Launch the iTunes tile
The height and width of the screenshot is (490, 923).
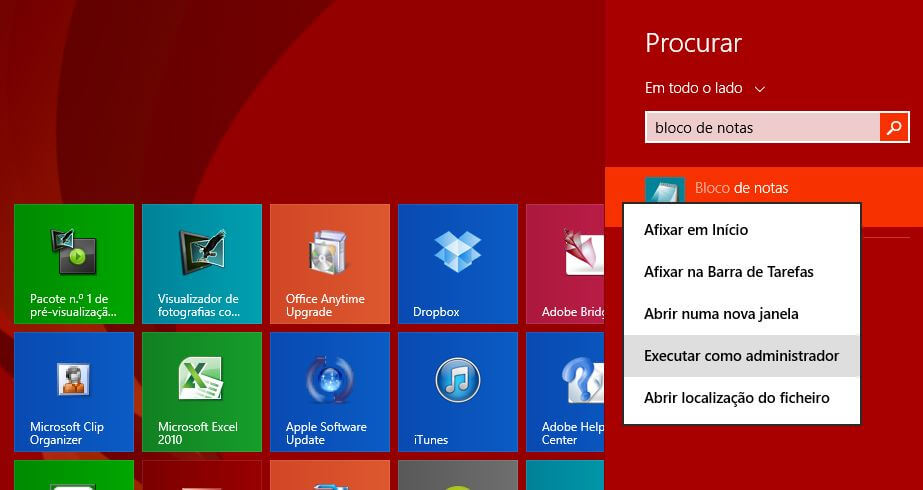pos(458,392)
